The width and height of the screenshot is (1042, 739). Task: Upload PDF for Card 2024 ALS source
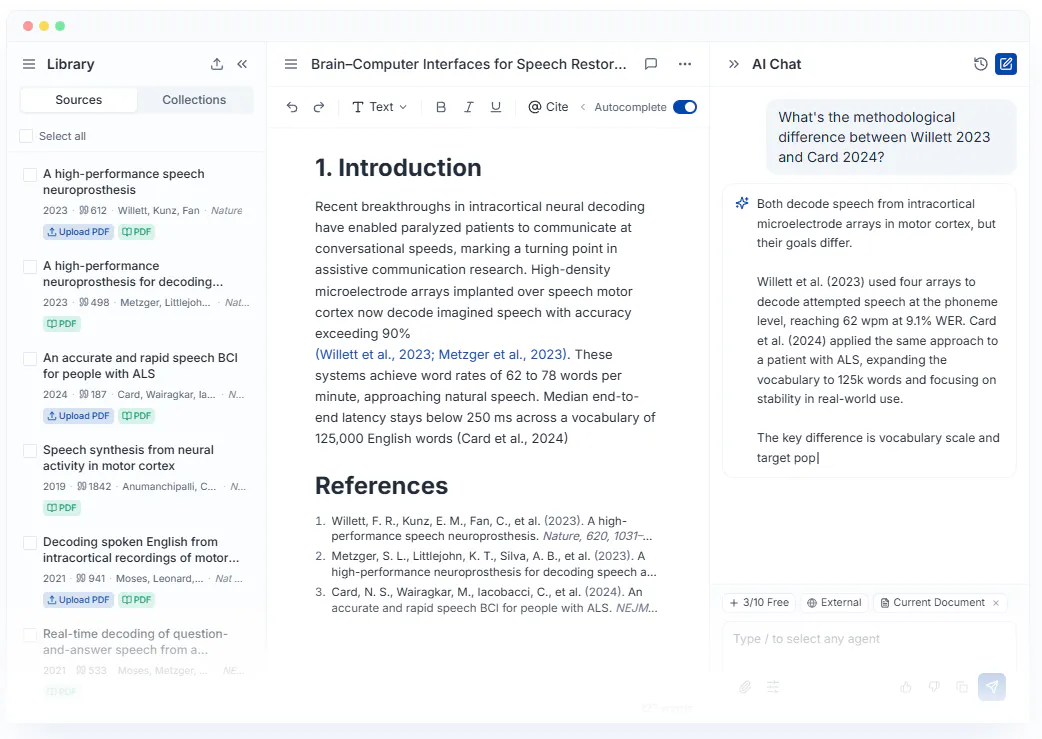click(x=78, y=416)
